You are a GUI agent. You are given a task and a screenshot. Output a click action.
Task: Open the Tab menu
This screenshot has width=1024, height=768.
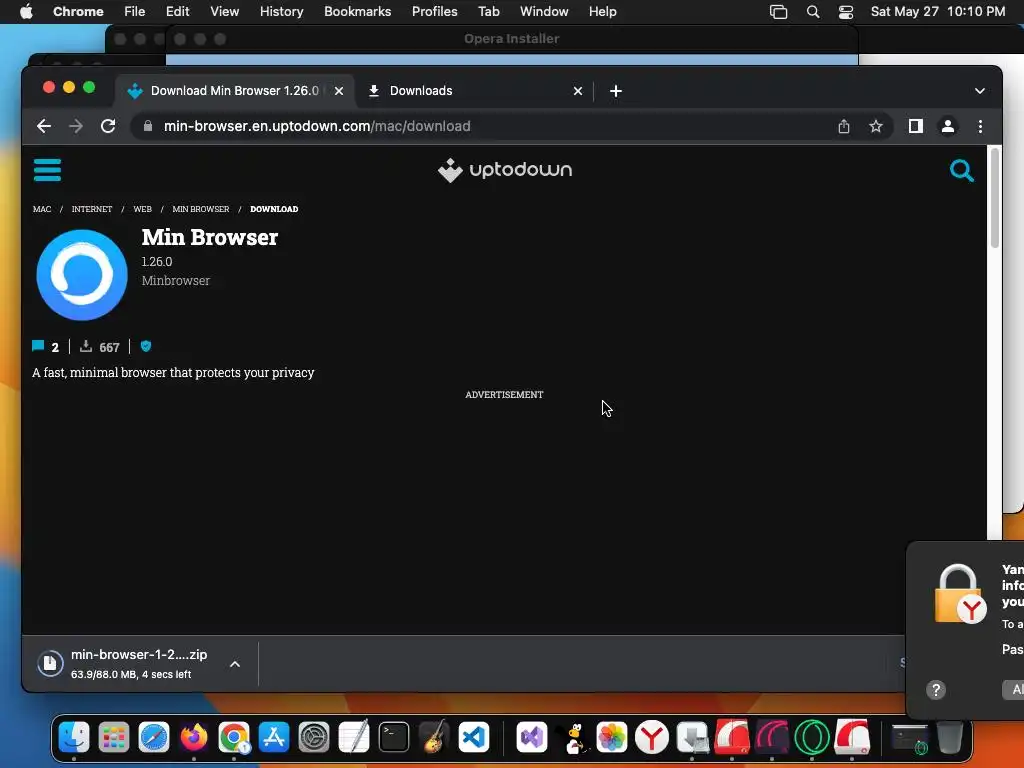tap(488, 12)
